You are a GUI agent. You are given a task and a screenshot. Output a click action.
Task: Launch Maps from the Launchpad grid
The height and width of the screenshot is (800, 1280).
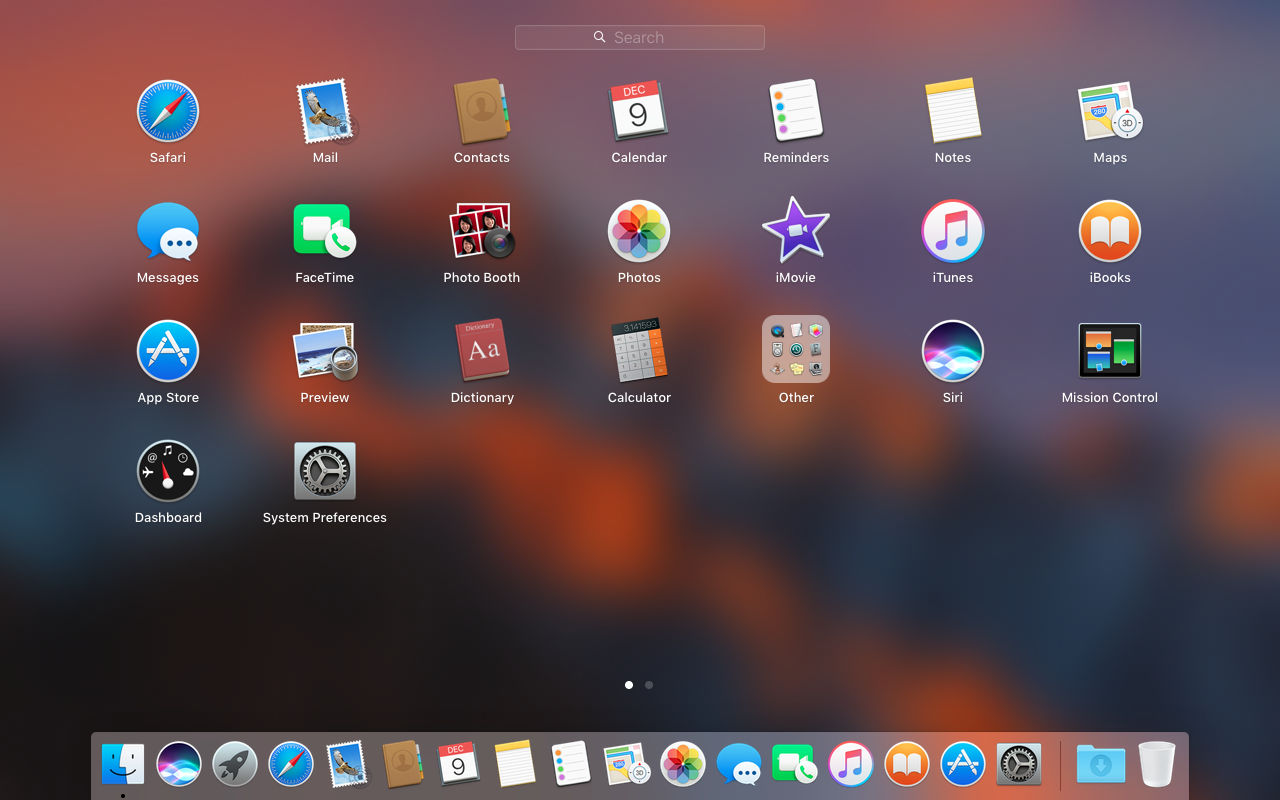pyautogui.click(x=1110, y=111)
